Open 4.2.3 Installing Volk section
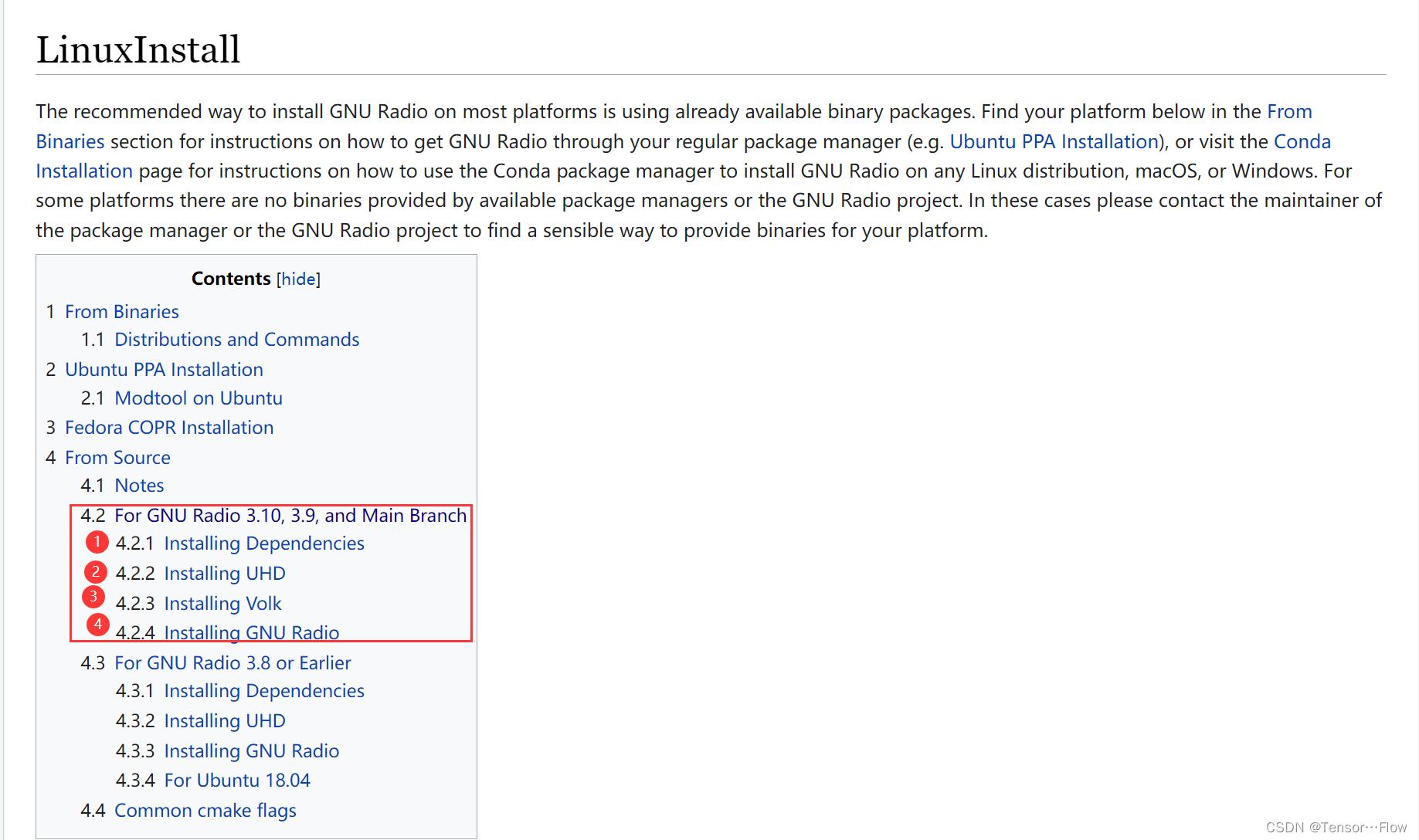 pyautogui.click(x=222, y=604)
